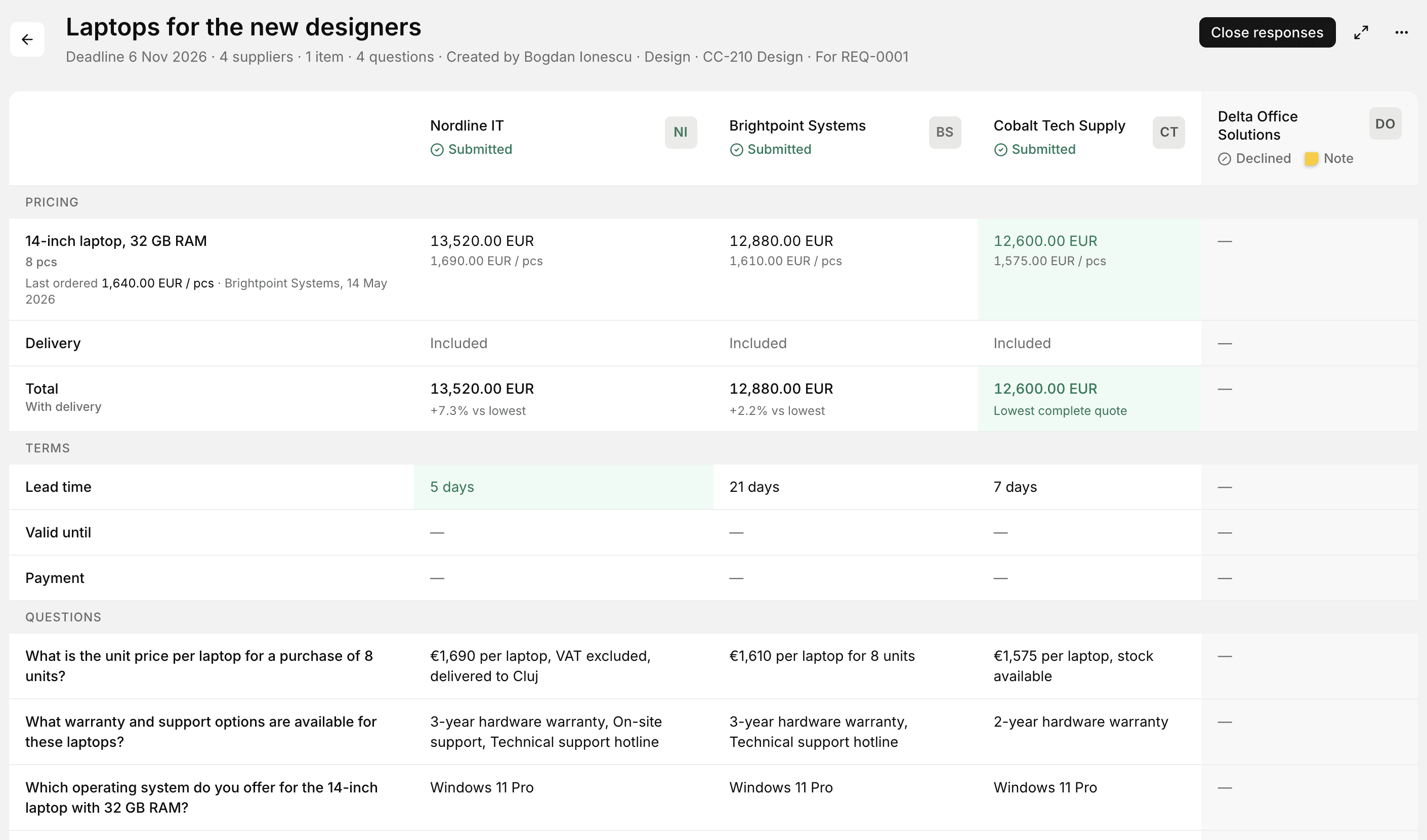Screen dimensions: 1427x840
Task: Open the three-dot more options menu
Action: [x=1402, y=33]
